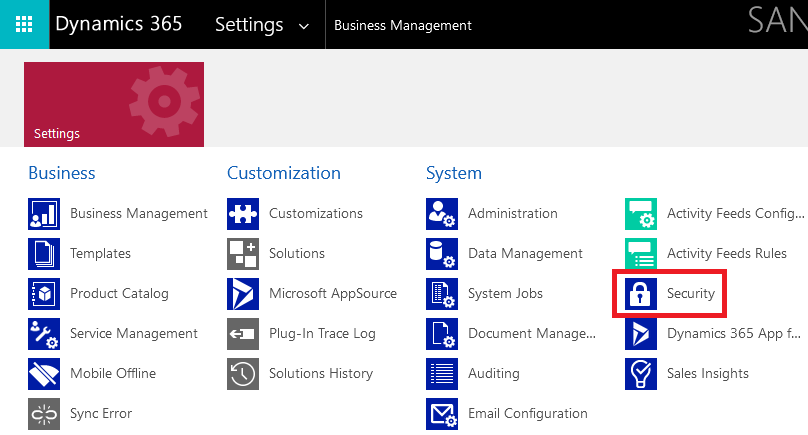
Task: Click the Mobile Offline icon
Action: (44, 374)
